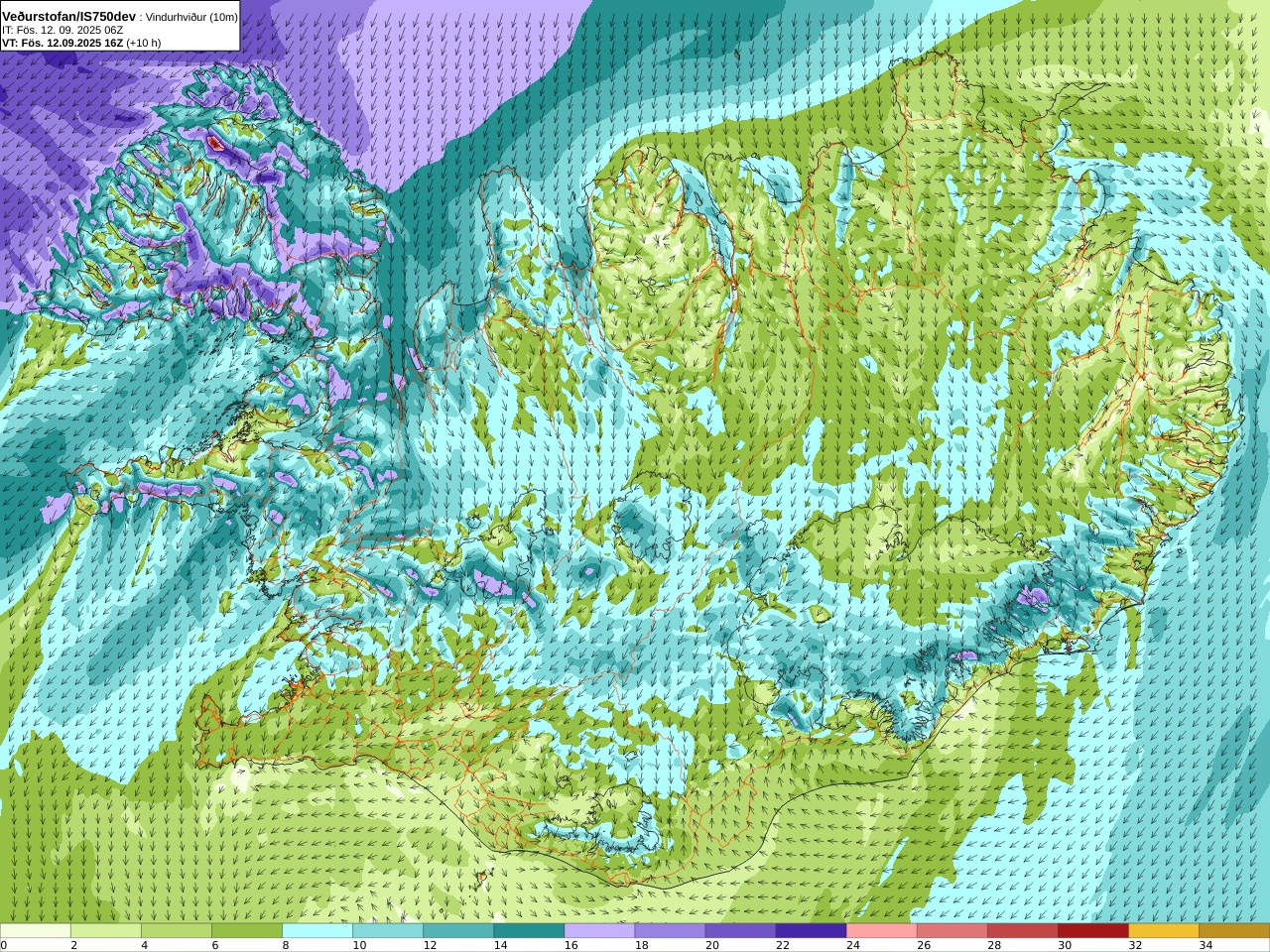Image resolution: width=1270 pixels, height=952 pixels.
Task: Click the medium purple 18–20 legend swatch
Action: tap(670, 931)
